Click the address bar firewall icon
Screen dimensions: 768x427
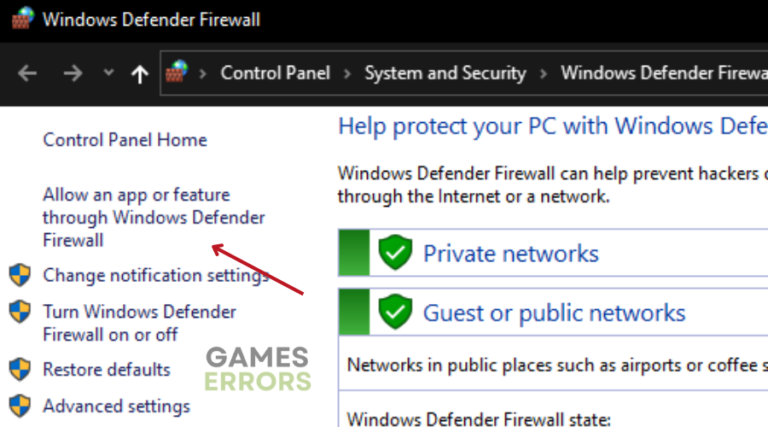pos(177,73)
